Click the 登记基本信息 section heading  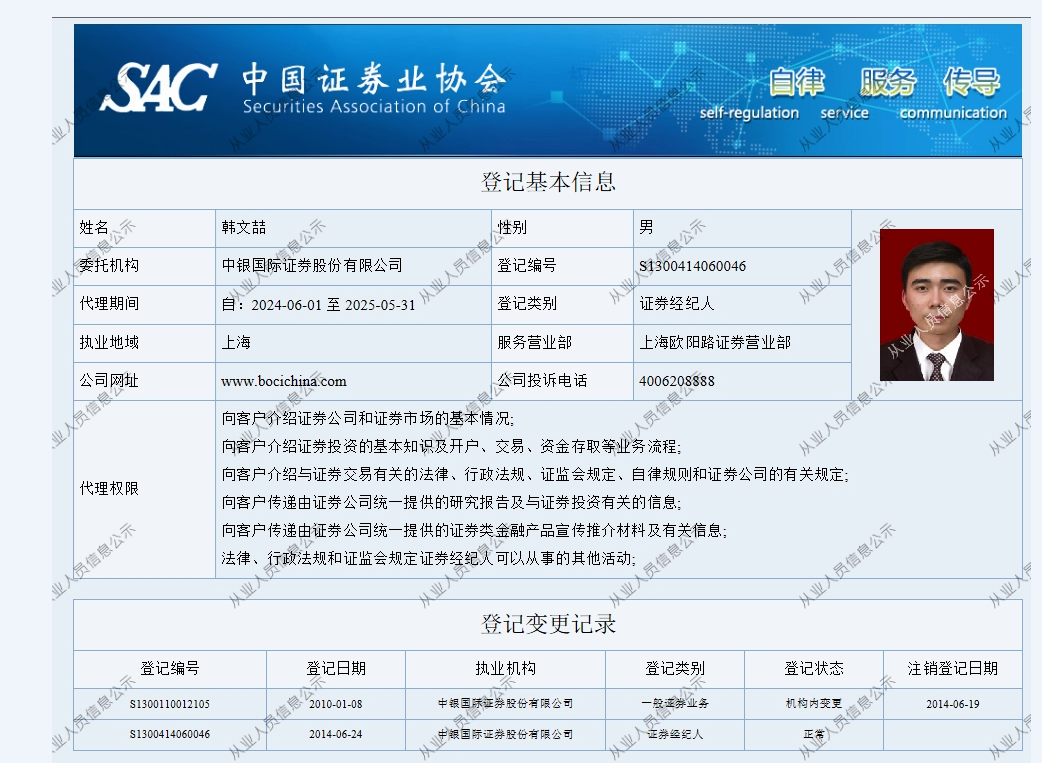point(548,182)
